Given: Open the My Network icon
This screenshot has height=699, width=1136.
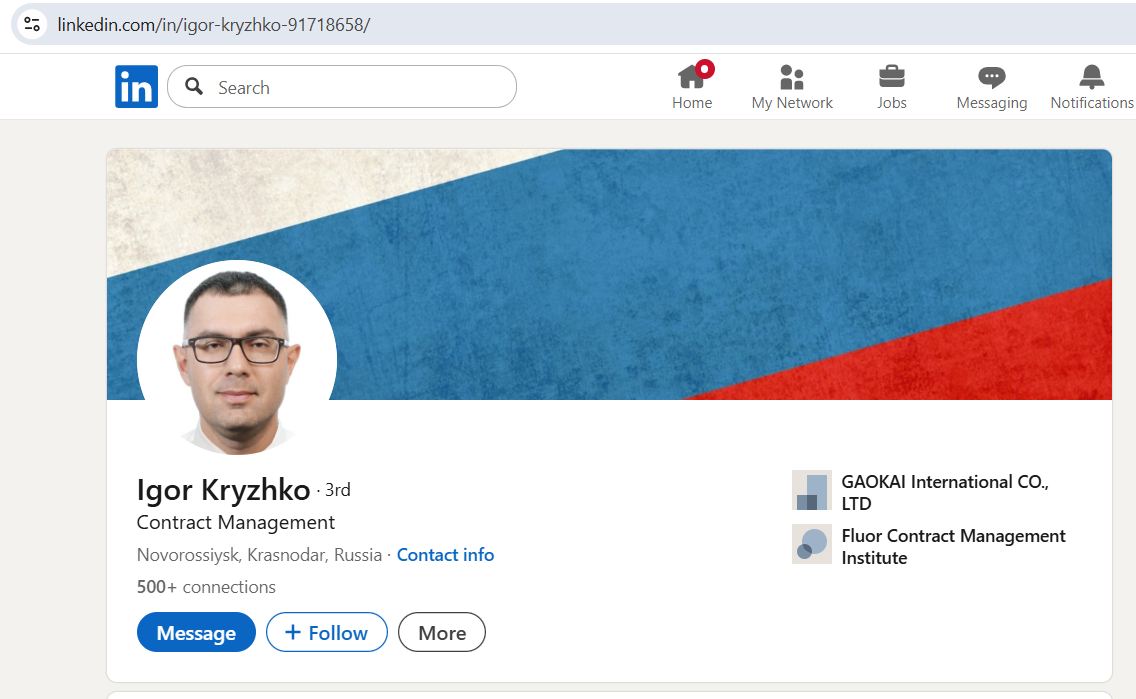Looking at the screenshot, I should point(792,78).
